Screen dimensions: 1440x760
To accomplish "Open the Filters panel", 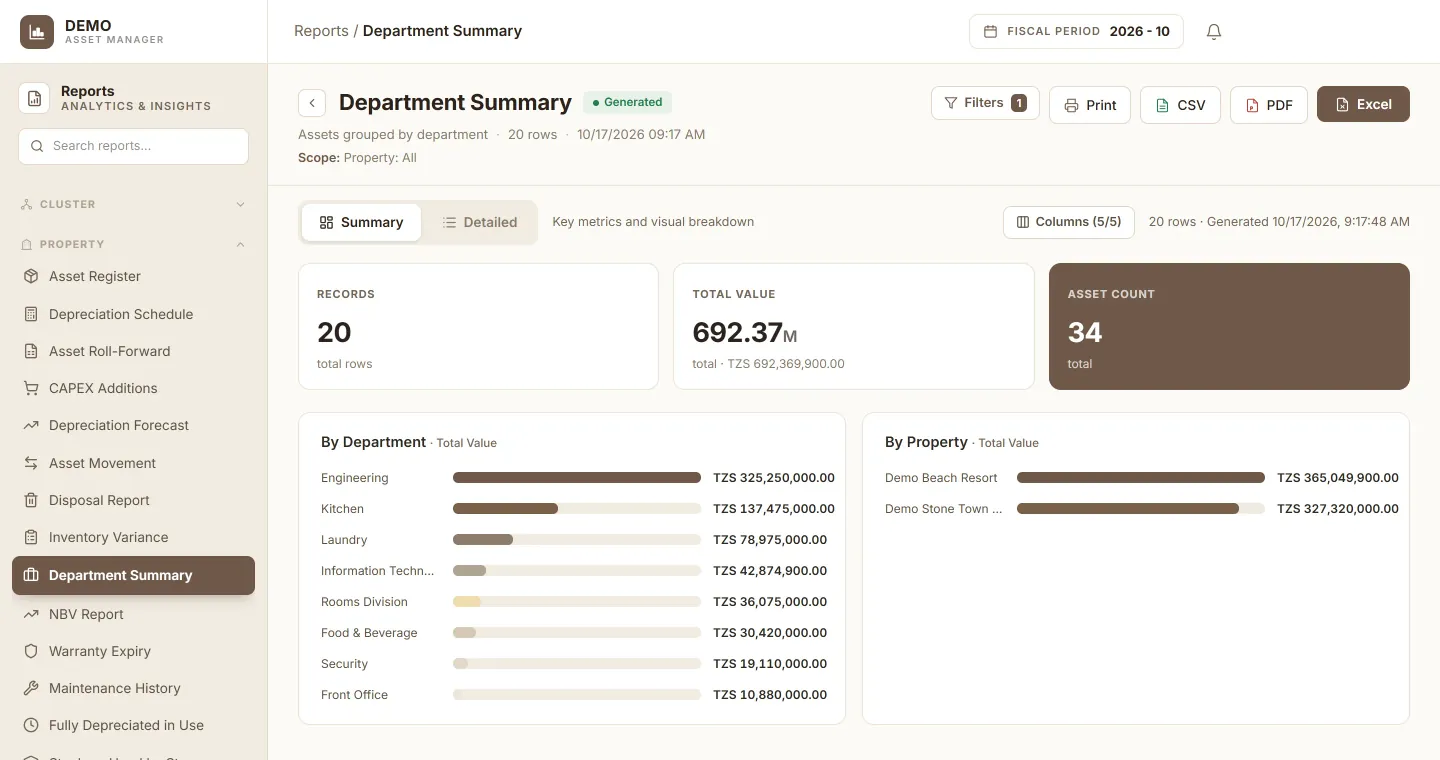I will pos(985,103).
